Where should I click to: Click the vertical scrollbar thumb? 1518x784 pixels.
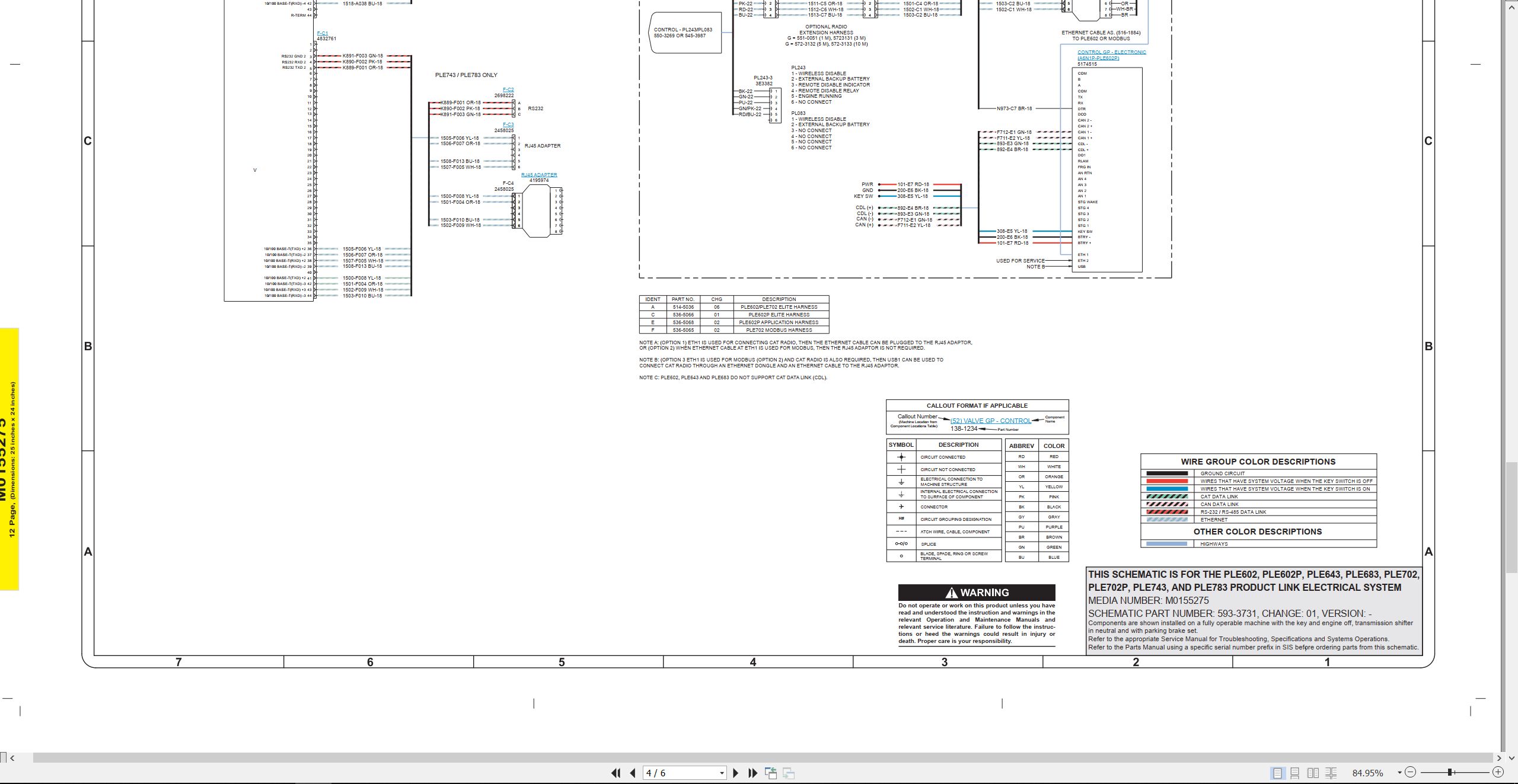[1511, 517]
